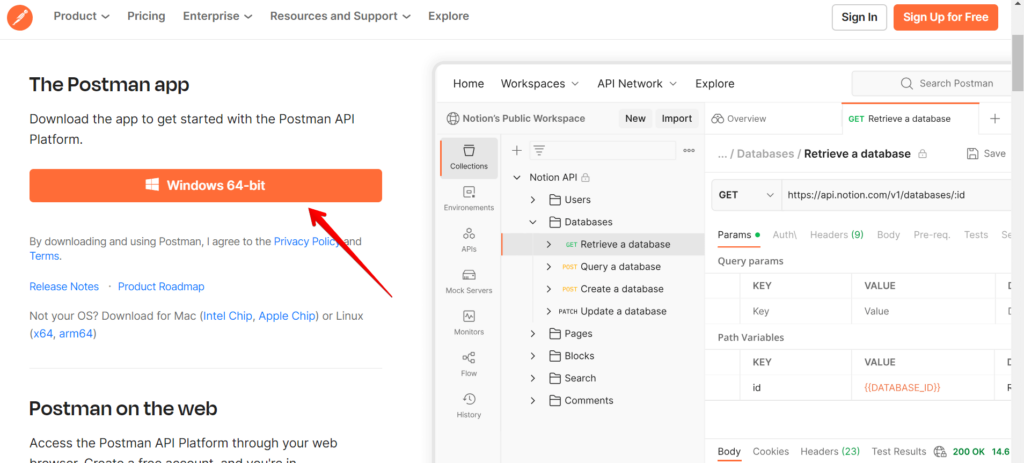Open the response Cookies tab

point(771,451)
